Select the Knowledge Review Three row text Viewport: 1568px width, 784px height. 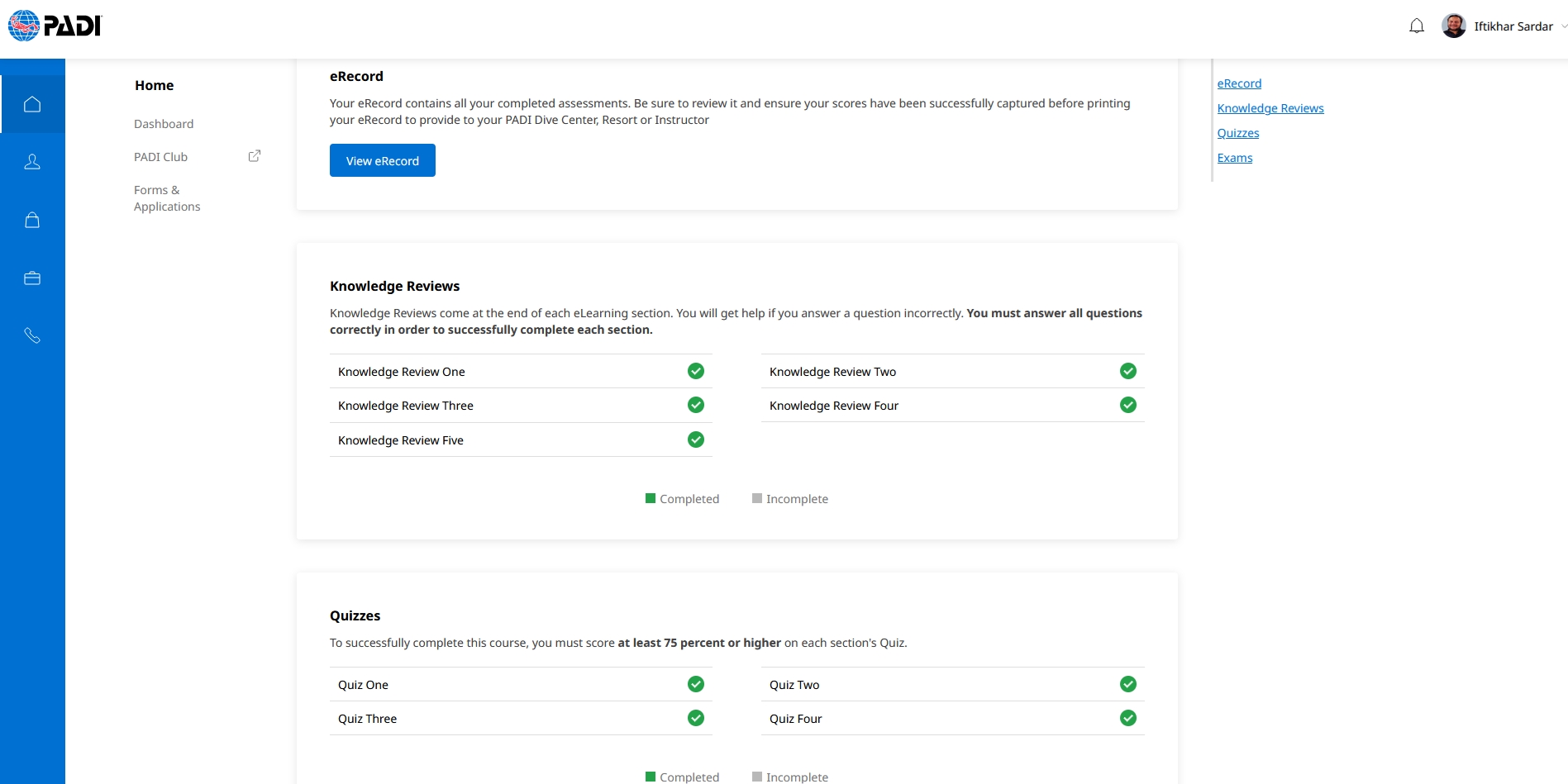click(x=405, y=406)
